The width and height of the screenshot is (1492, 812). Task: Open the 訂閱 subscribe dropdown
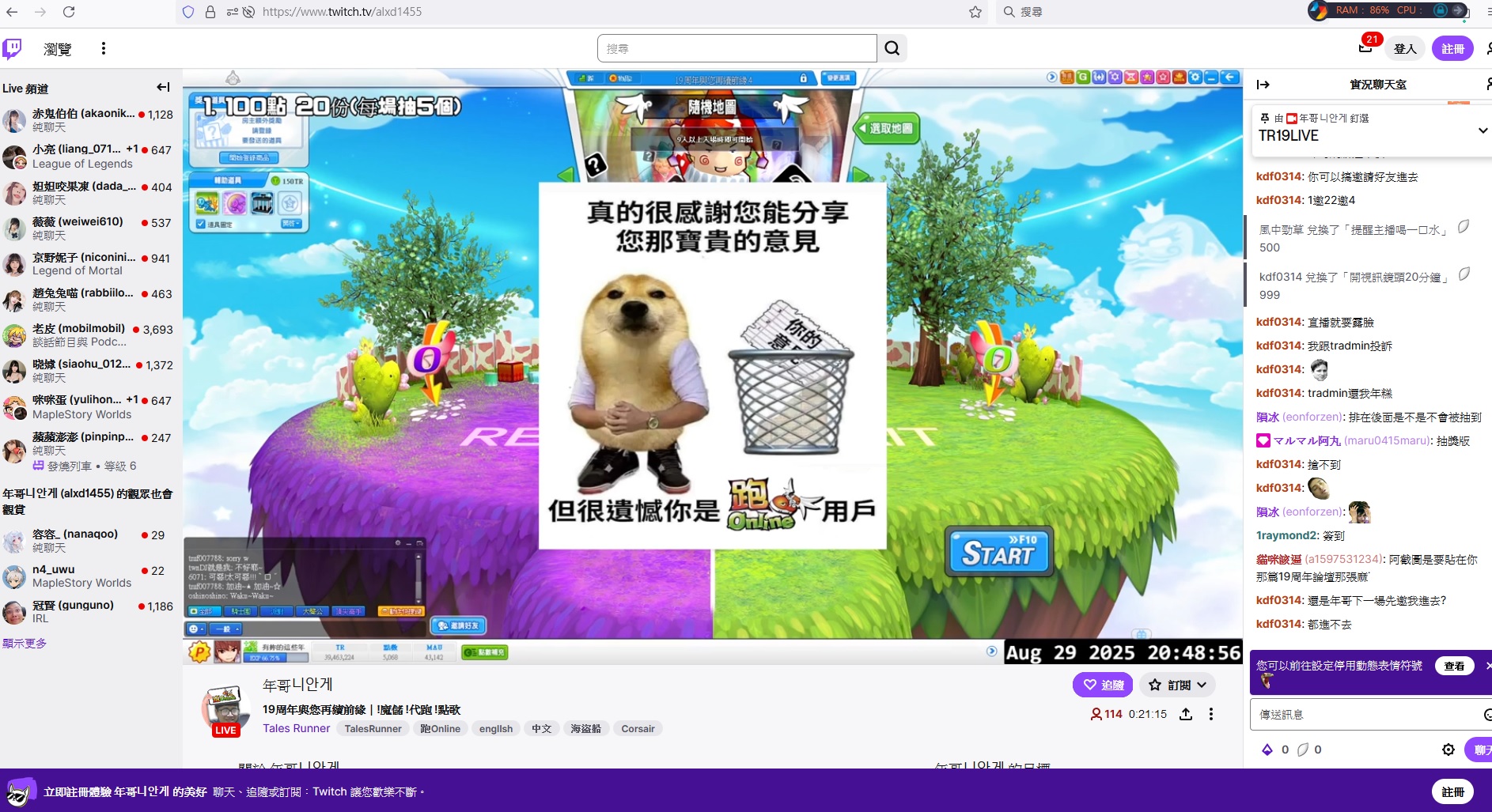[x=1180, y=685]
